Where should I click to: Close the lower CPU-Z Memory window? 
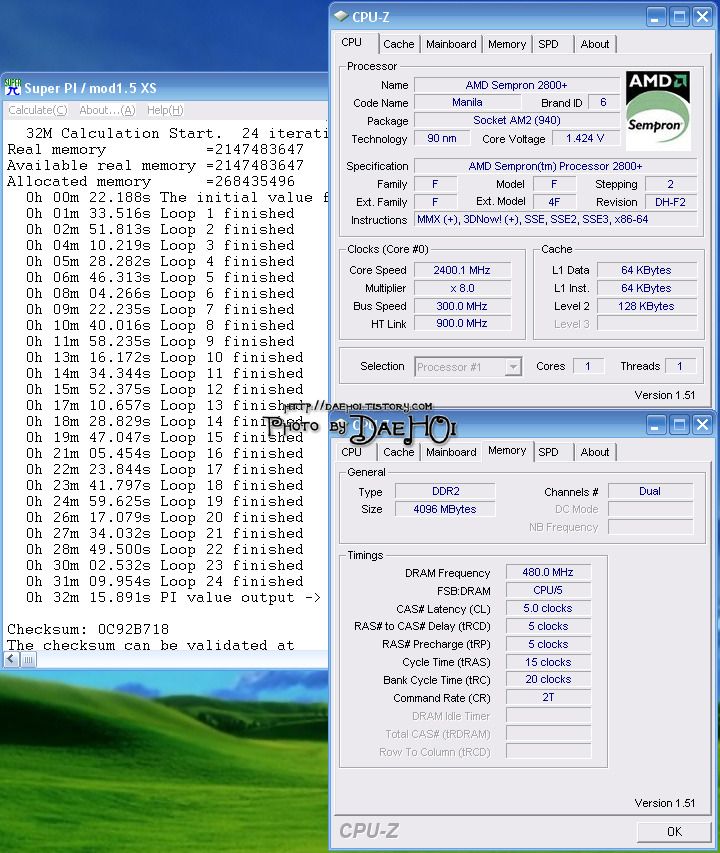703,424
